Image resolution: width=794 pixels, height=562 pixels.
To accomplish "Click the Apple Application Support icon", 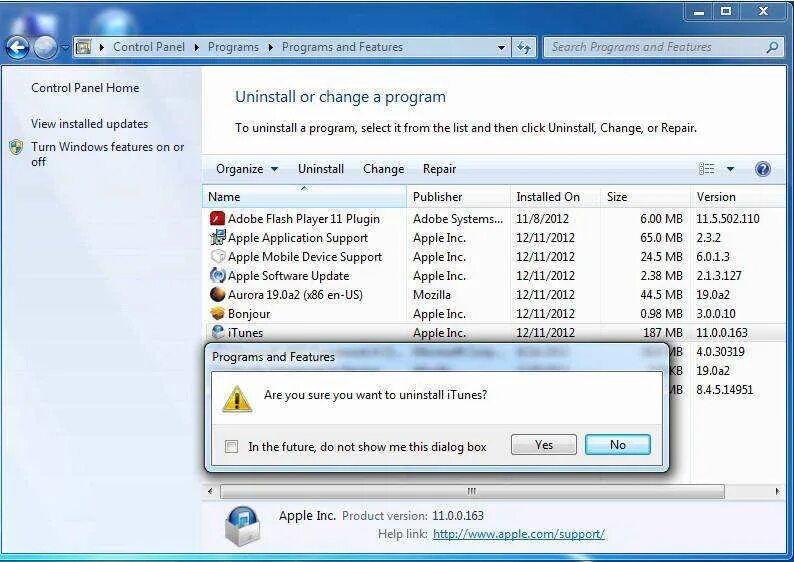I will point(217,237).
